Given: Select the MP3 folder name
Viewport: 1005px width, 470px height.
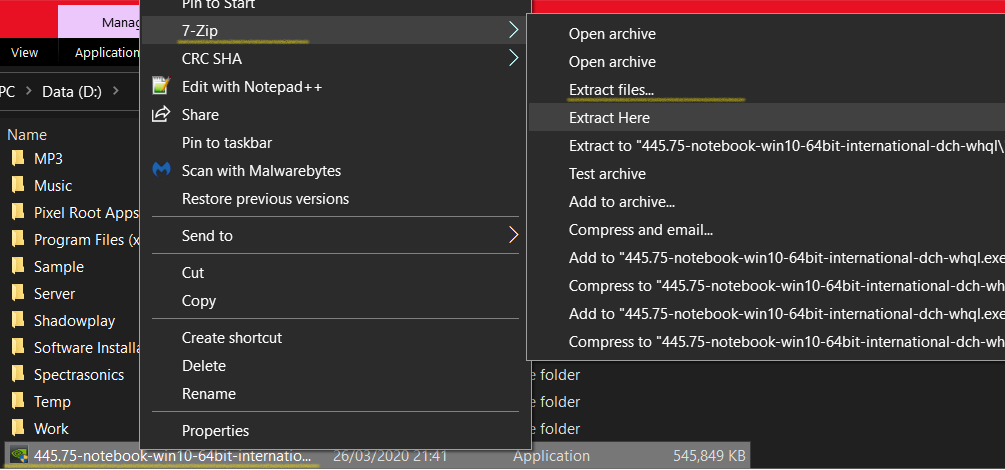Looking at the screenshot, I should click(x=48, y=158).
